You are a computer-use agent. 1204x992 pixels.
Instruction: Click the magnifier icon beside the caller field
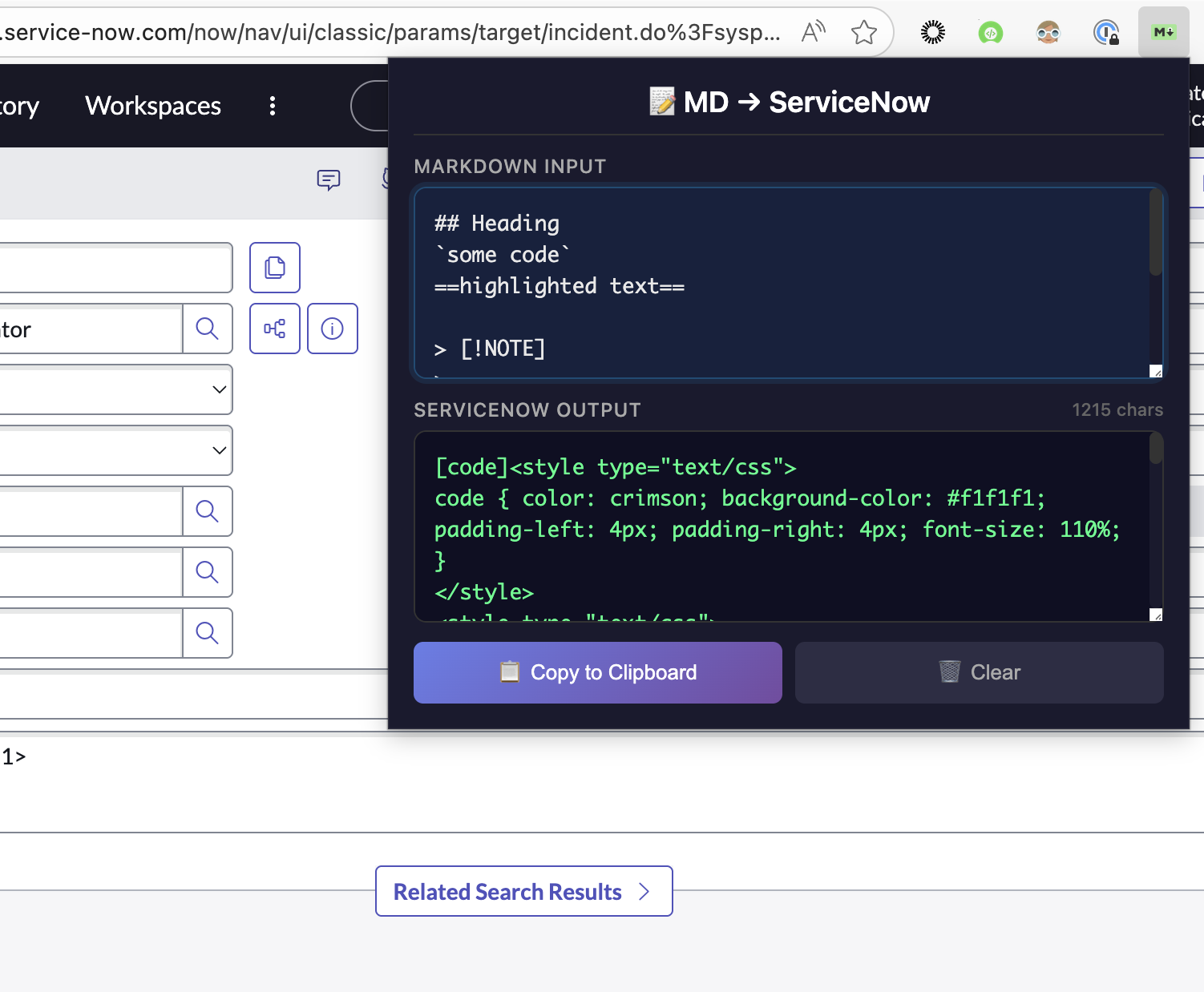point(208,329)
